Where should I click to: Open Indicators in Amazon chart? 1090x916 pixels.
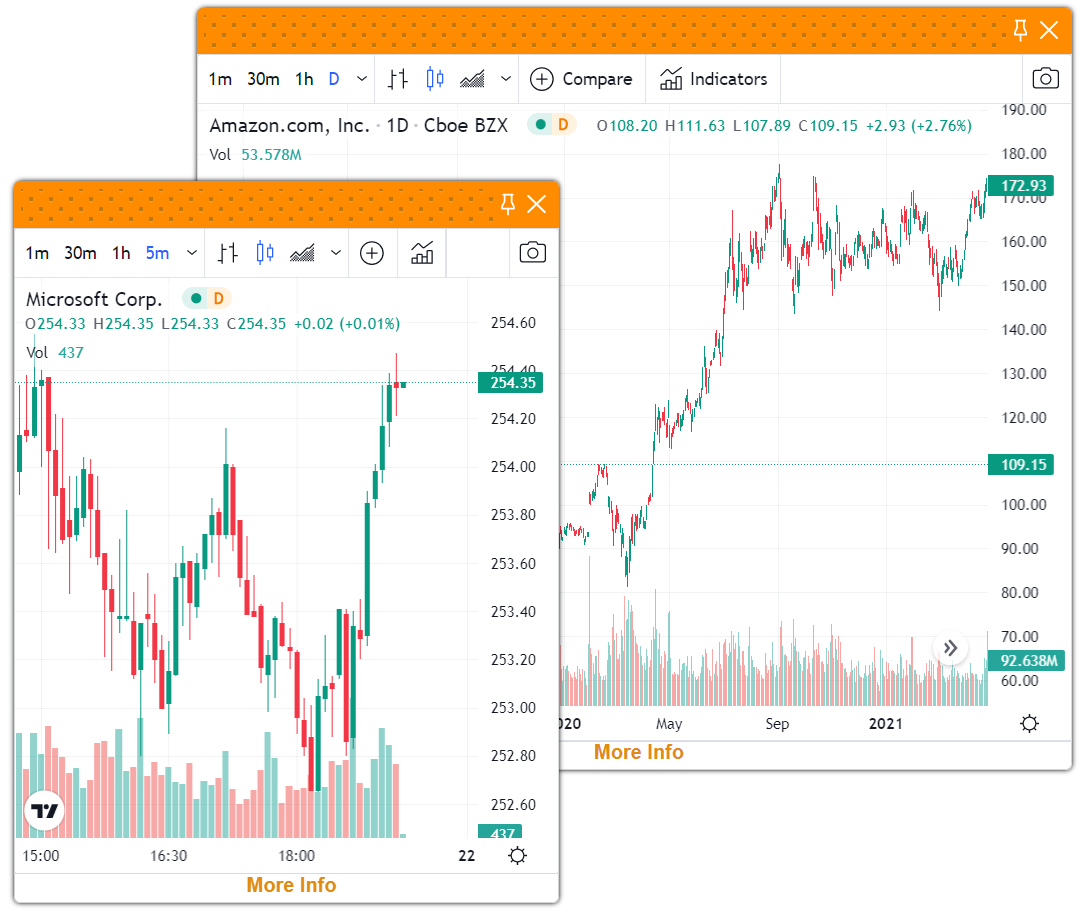[713, 79]
